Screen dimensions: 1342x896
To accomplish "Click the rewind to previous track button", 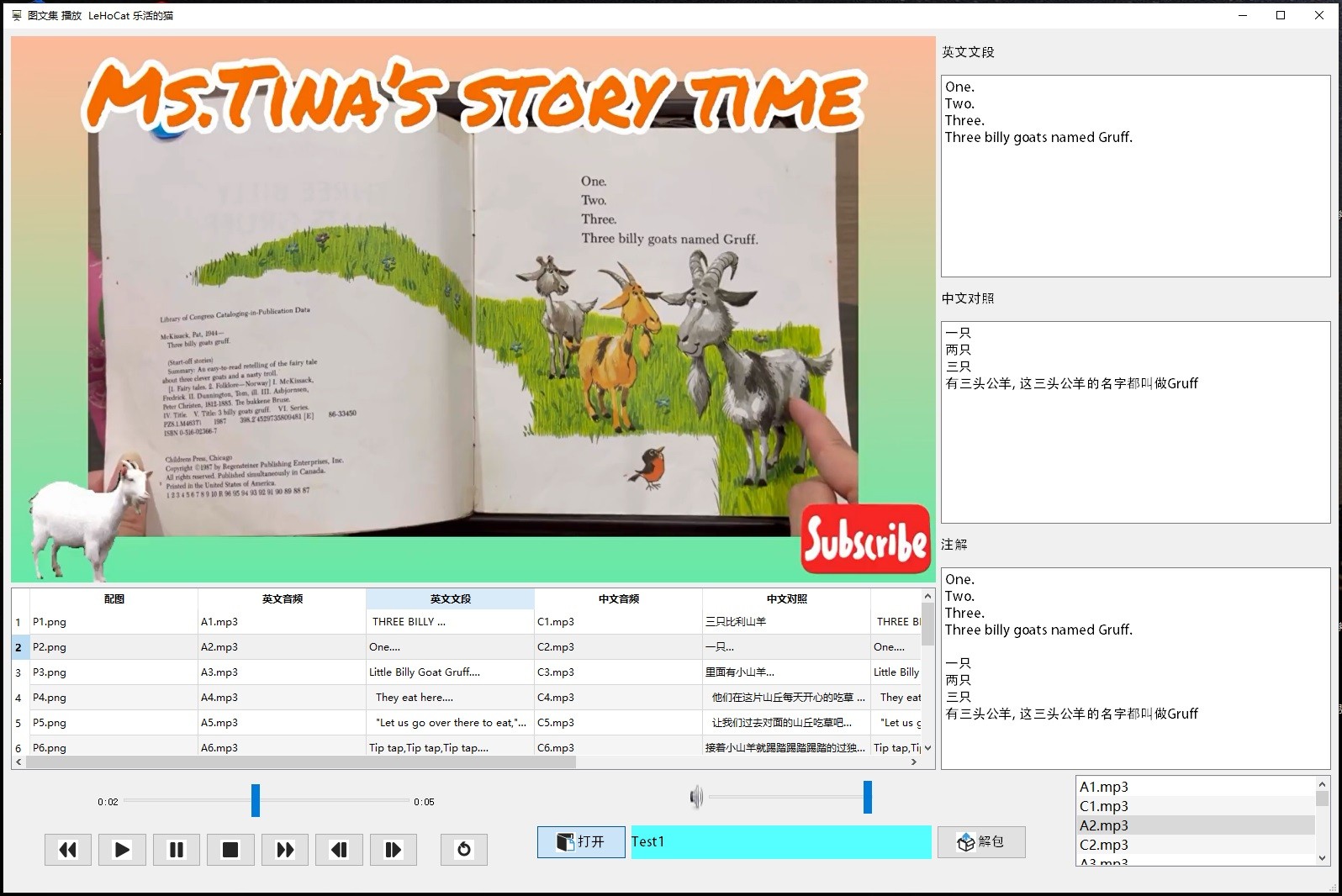I will (x=68, y=850).
